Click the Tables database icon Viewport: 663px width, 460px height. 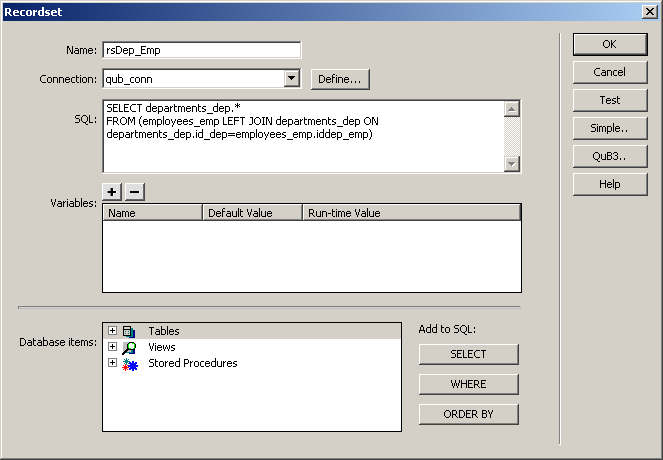pyautogui.click(x=129, y=331)
